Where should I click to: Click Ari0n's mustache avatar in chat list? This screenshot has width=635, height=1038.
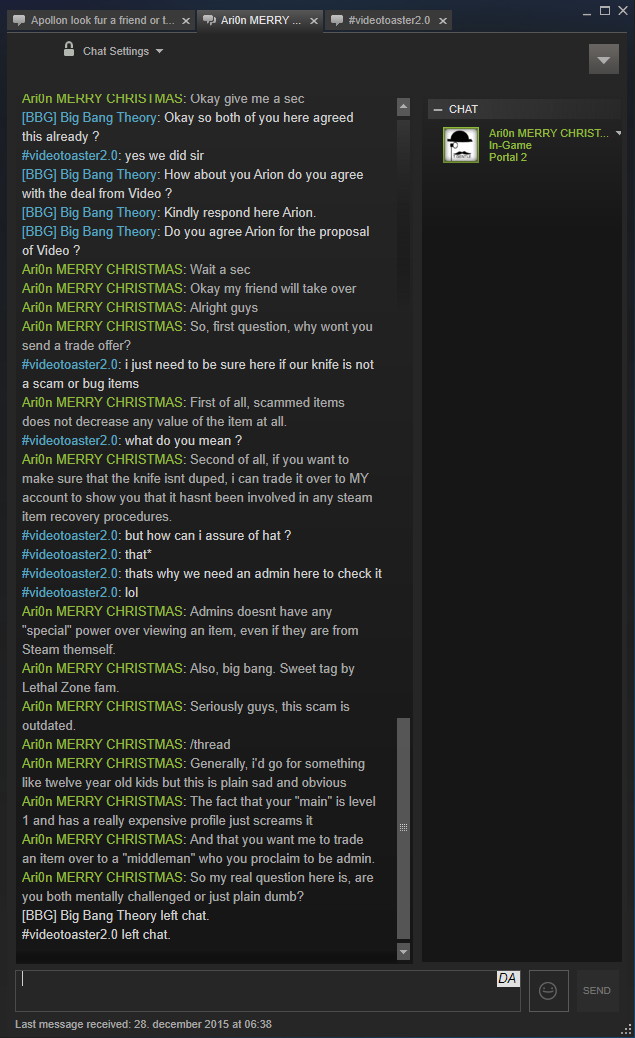[461, 145]
